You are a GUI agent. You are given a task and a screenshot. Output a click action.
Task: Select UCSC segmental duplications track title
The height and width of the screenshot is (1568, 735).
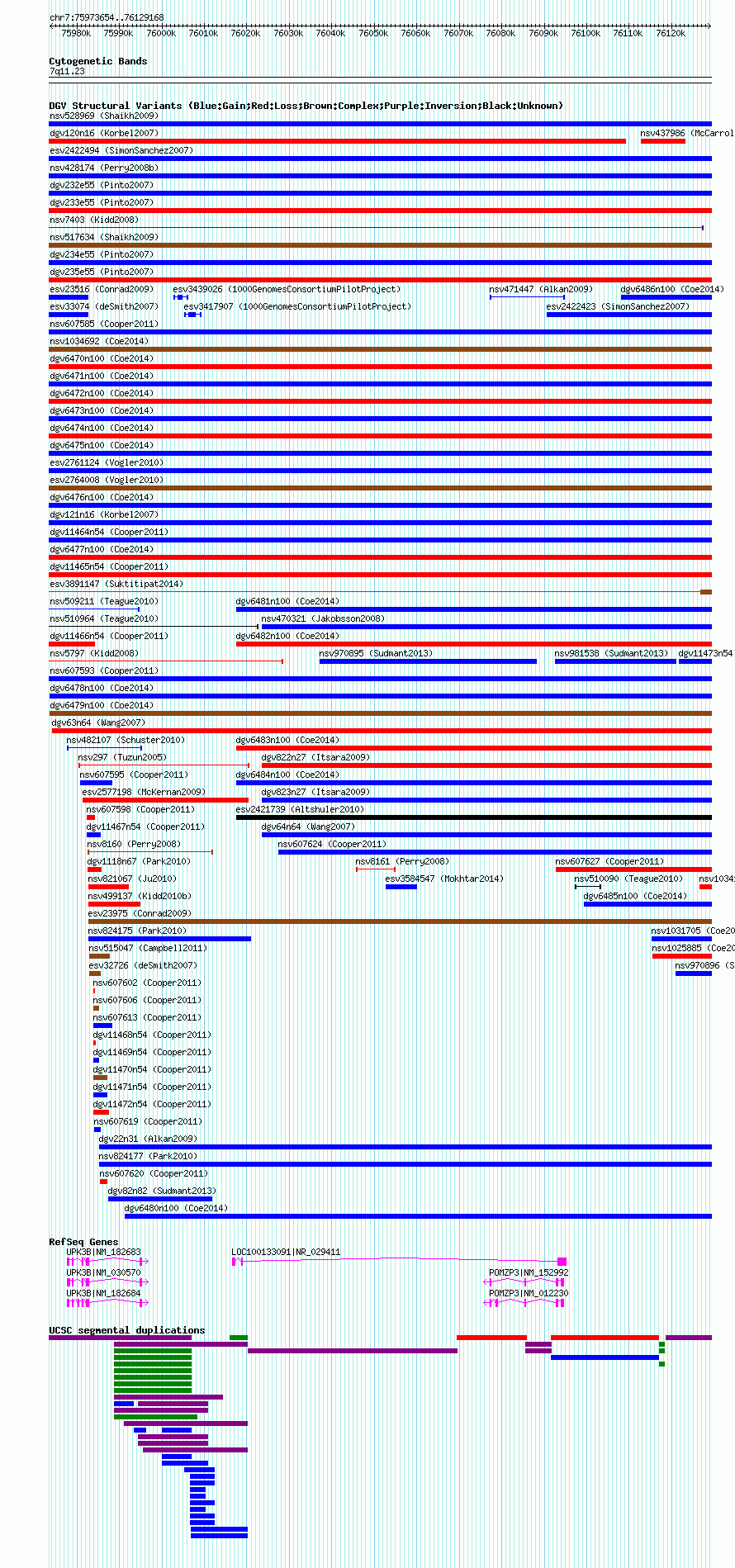pyautogui.click(x=127, y=1330)
